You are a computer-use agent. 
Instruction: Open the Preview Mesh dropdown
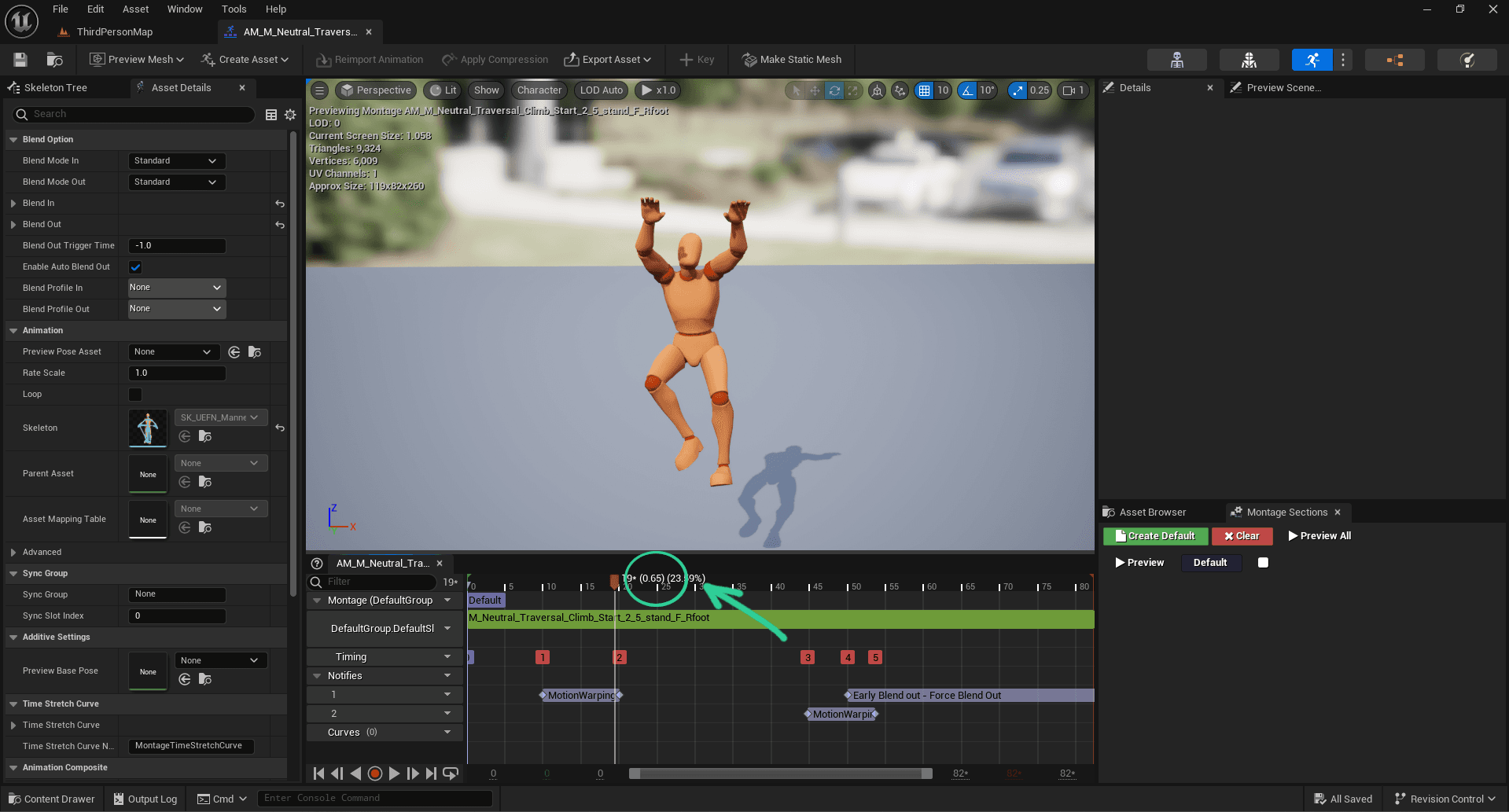(x=137, y=60)
